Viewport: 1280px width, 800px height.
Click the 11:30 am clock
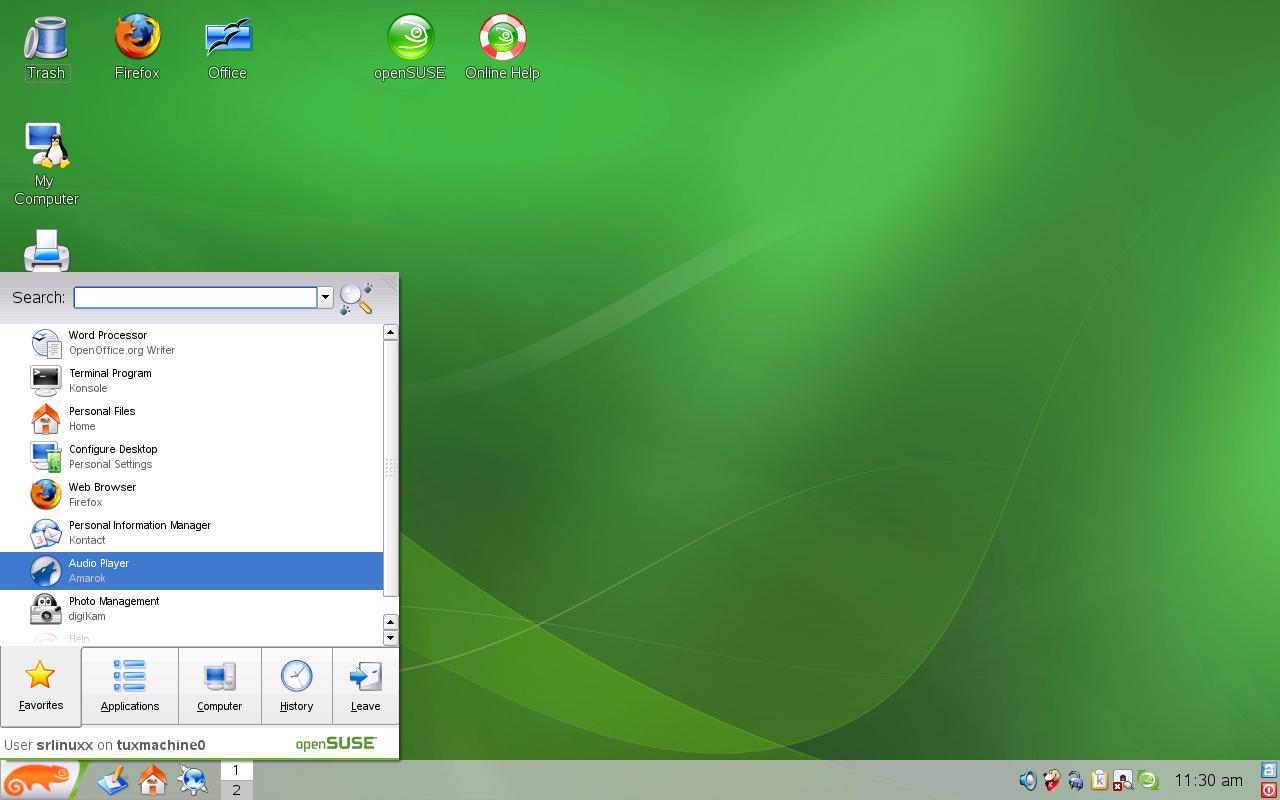tap(1209, 780)
